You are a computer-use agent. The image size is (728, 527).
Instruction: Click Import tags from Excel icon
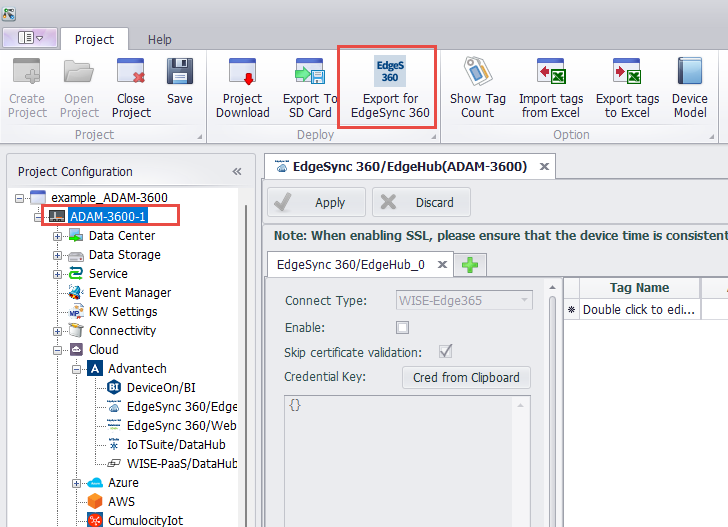(550, 72)
